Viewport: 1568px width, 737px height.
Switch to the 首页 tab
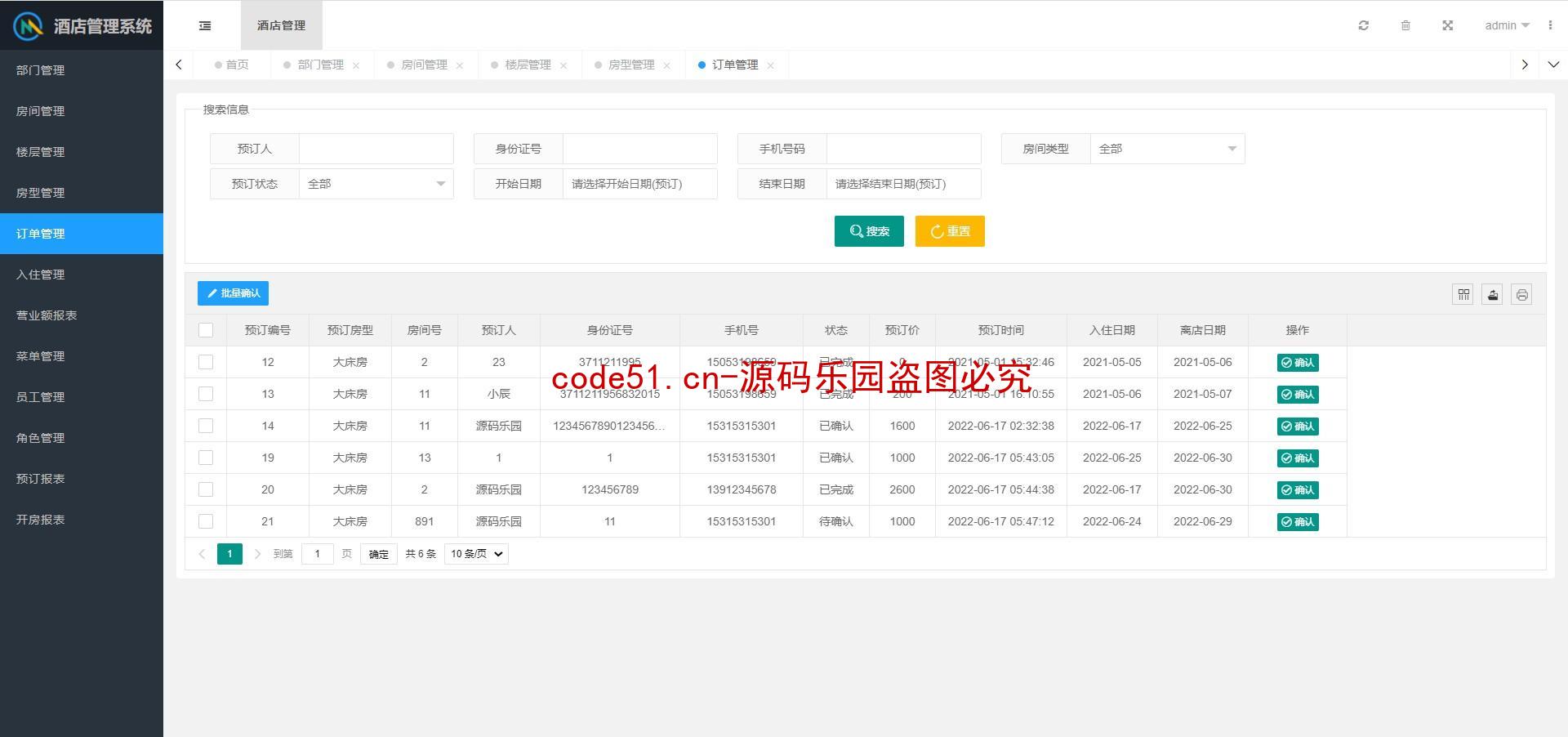pos(232,65)
